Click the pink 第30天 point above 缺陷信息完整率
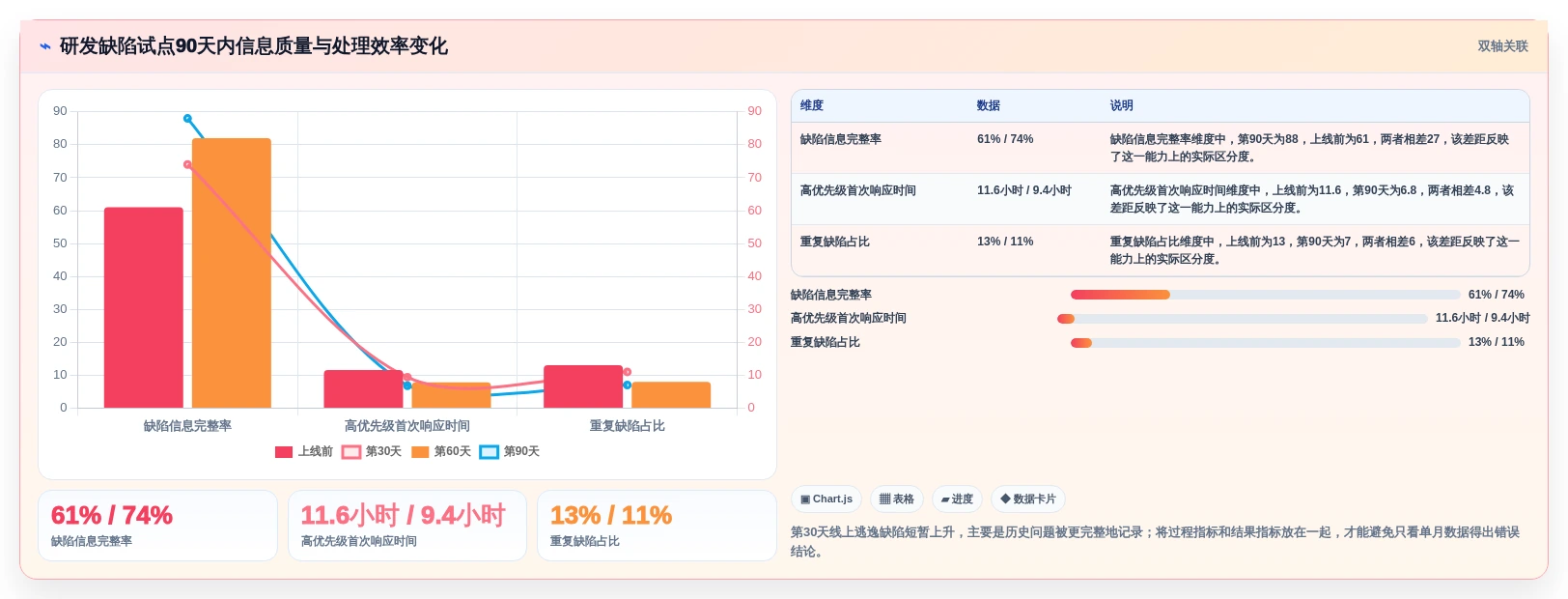Viewport: 1568px width, 599px height. 187,164
